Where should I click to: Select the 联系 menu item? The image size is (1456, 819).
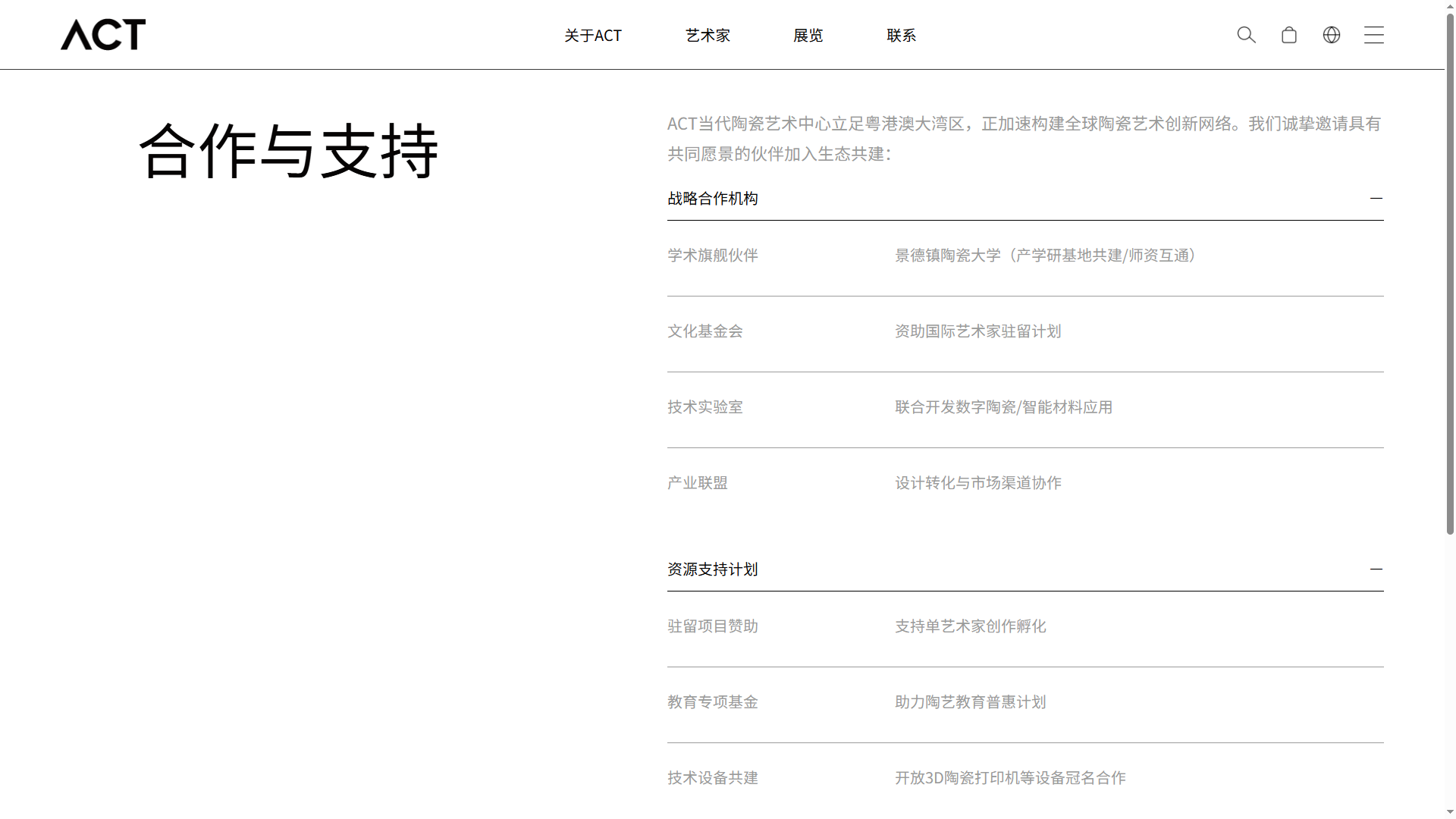tap(901, 36)
